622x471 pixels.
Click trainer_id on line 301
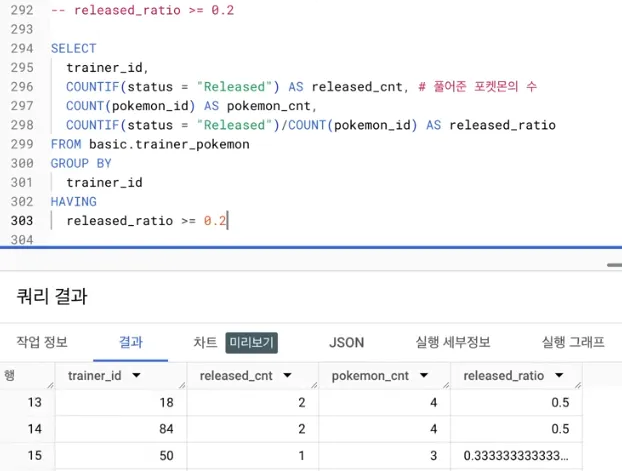pyautogui.click(x=104, y=183)
